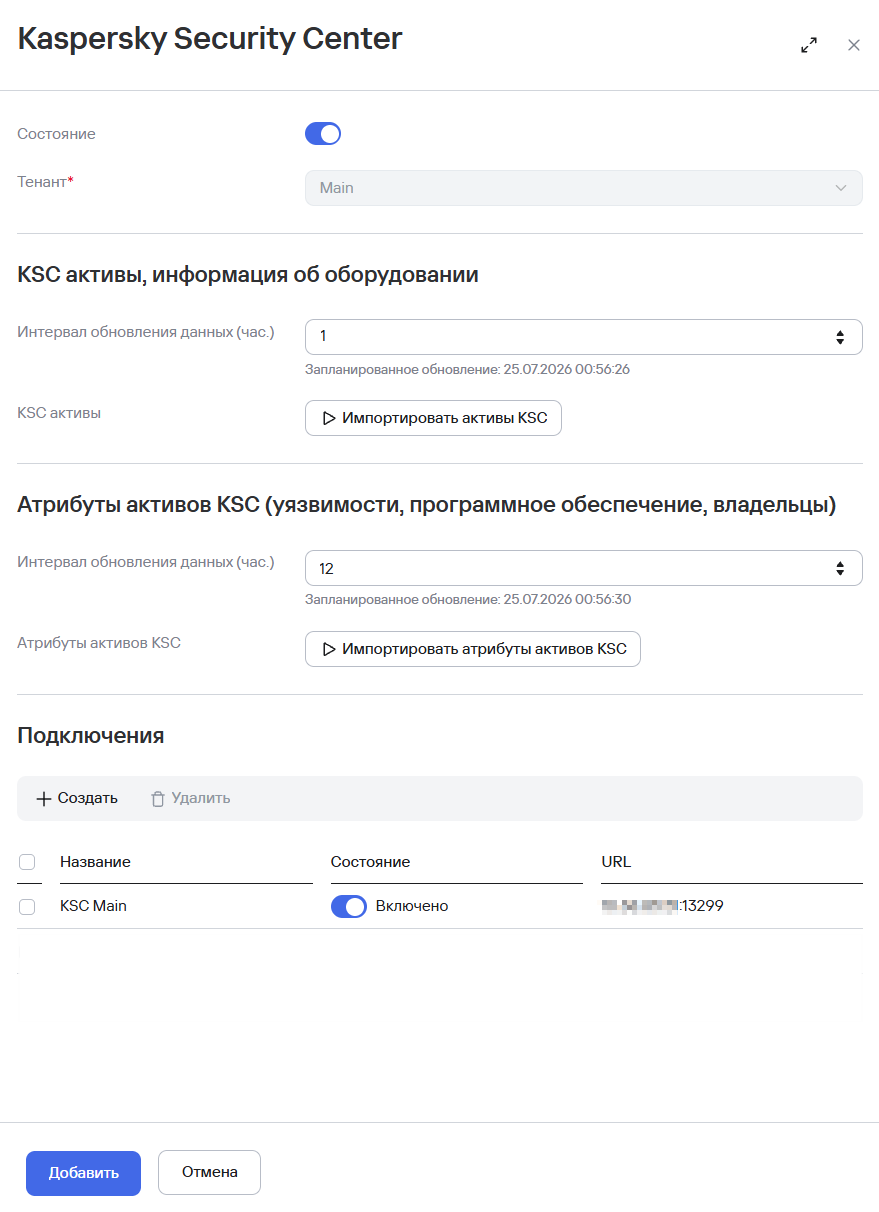Expand the panel to full screen
This screenshot has width=879, height=1212.
pyautogui.click(x=809, y=45)
